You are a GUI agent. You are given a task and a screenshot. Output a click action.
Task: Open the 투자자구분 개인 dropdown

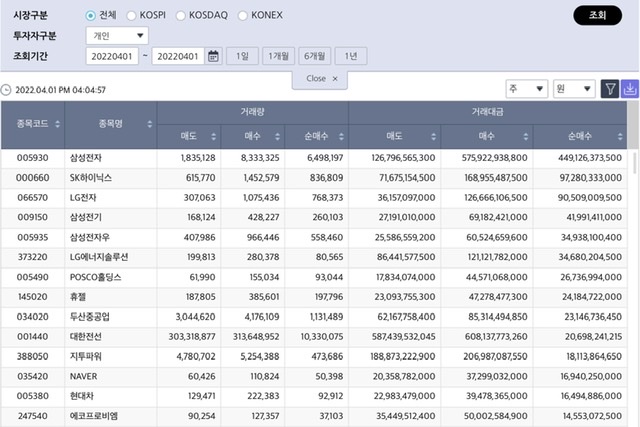(x=117, y=36)
